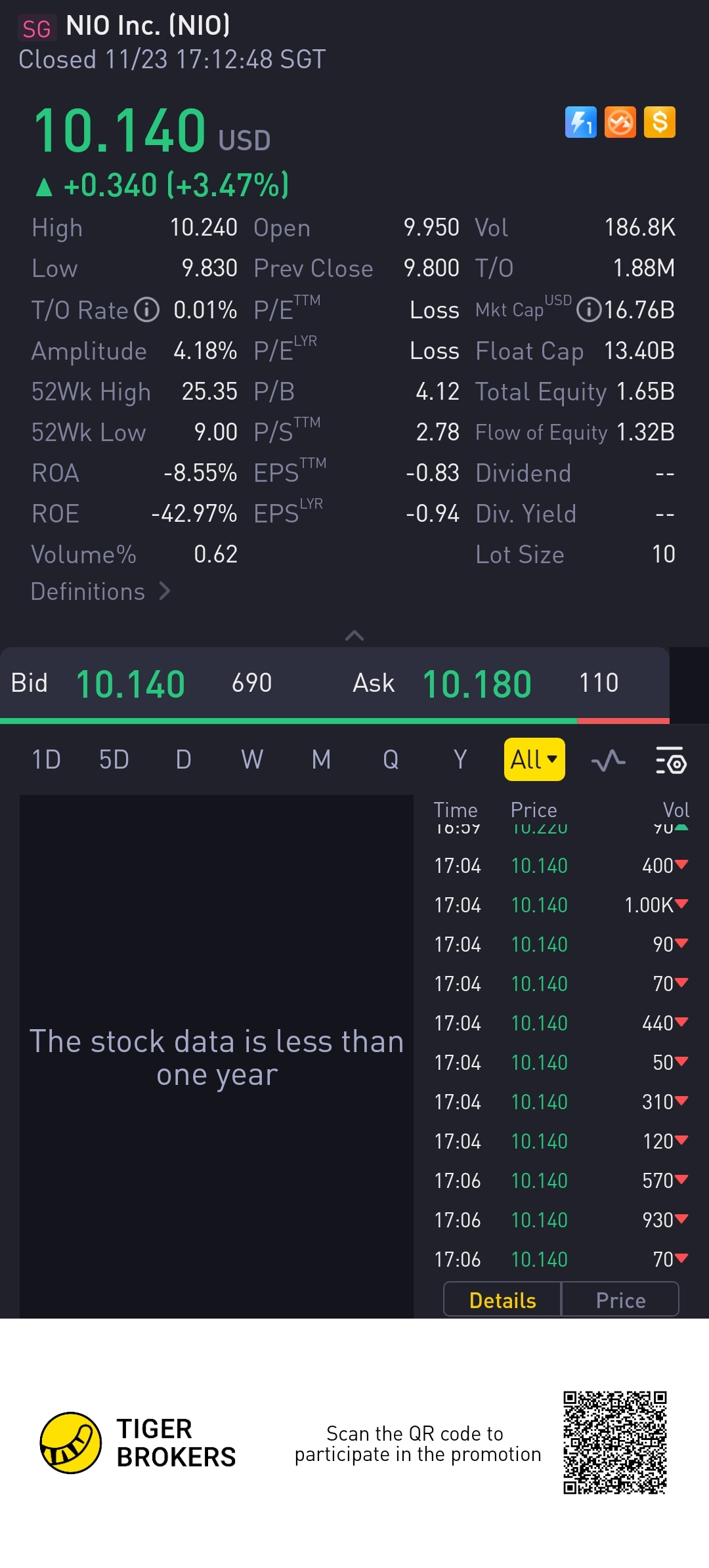
Task: Tap the blue lightning bolt icon
Action: pos(580,122)
